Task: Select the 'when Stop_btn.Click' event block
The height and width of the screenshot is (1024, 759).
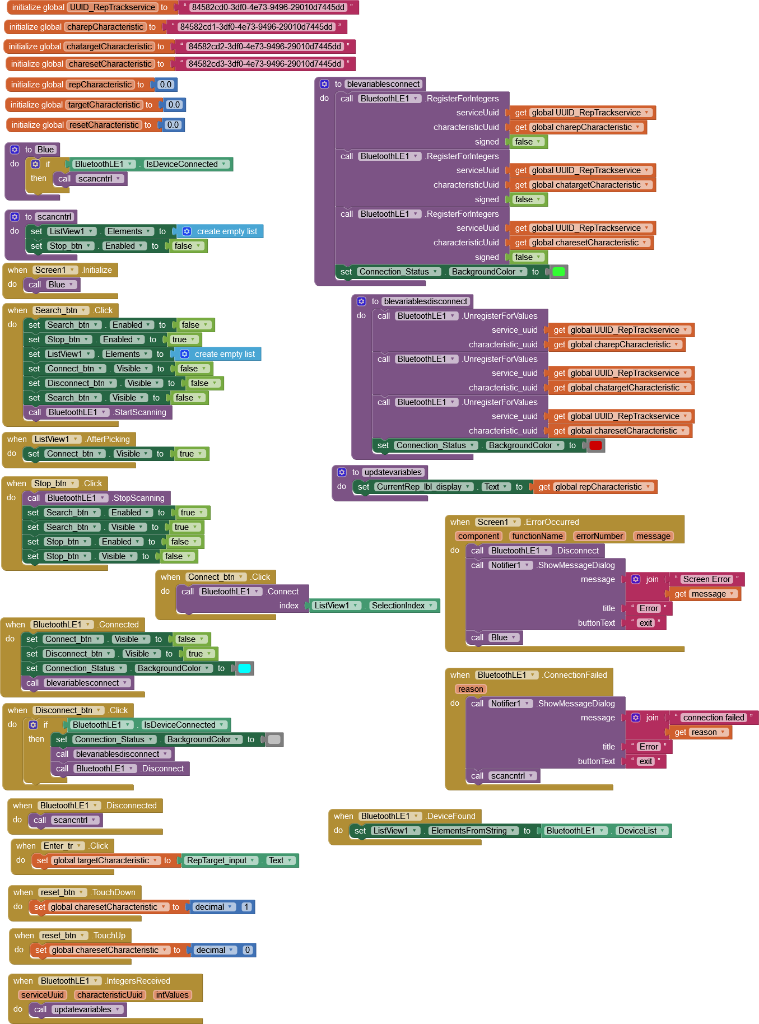Action: 16,484
